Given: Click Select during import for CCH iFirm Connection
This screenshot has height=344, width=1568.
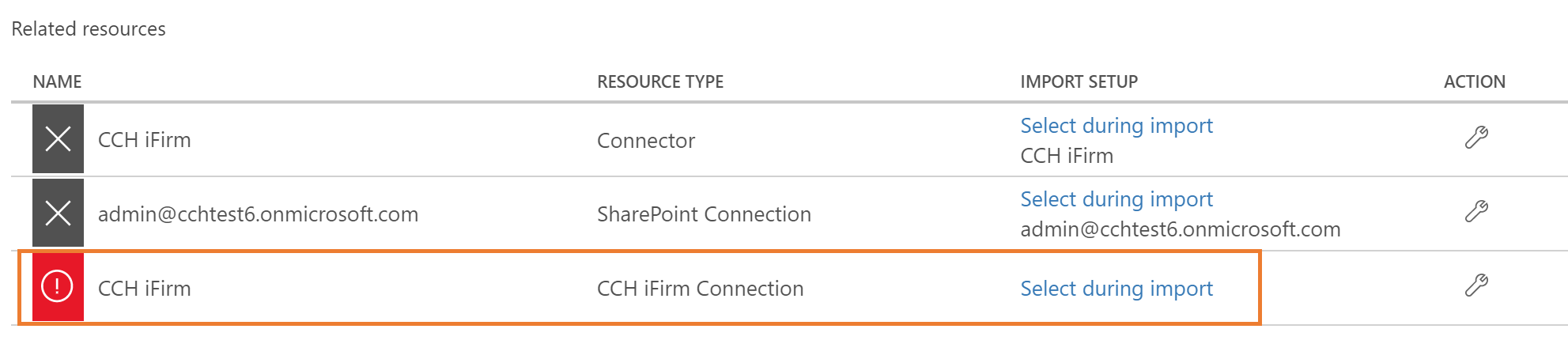Looking at the screenshot, I should 1116,289.
